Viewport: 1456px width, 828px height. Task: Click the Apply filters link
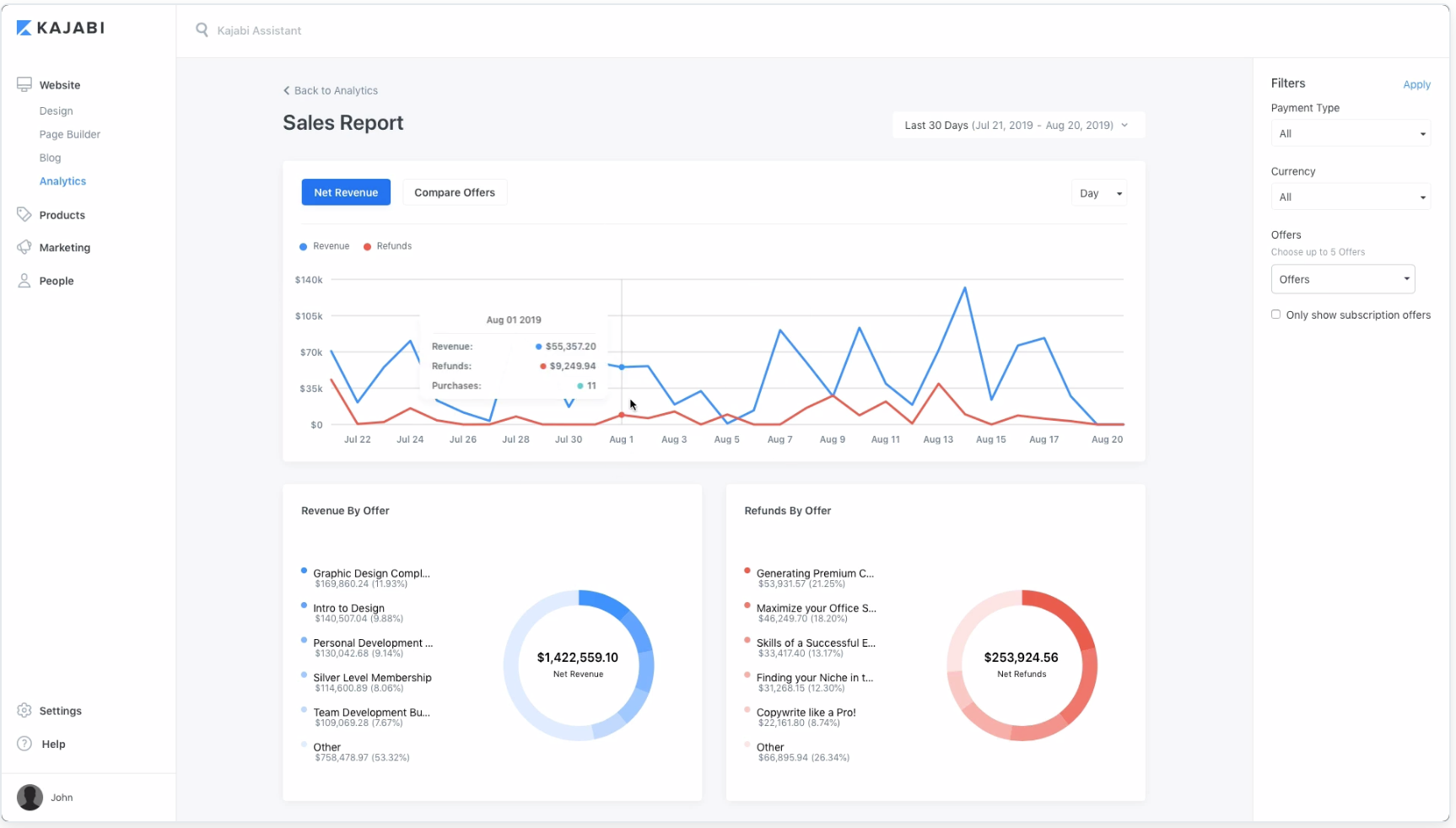pos(1416,84)
